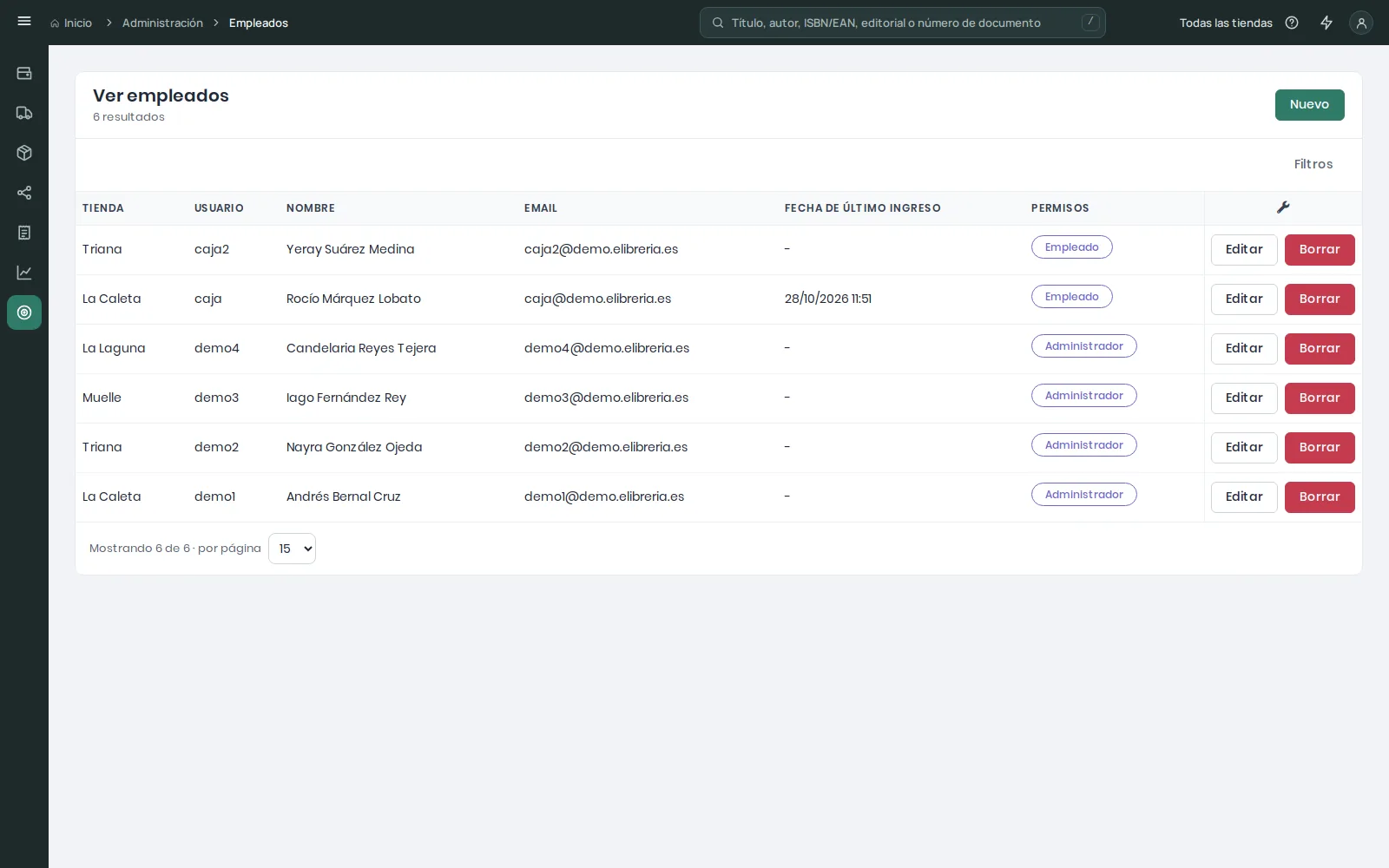1389x868 pixels.
Task: Delete employee Andrés Bernal Cruz
Action: pyautogui.click(x=1320, y=497)
